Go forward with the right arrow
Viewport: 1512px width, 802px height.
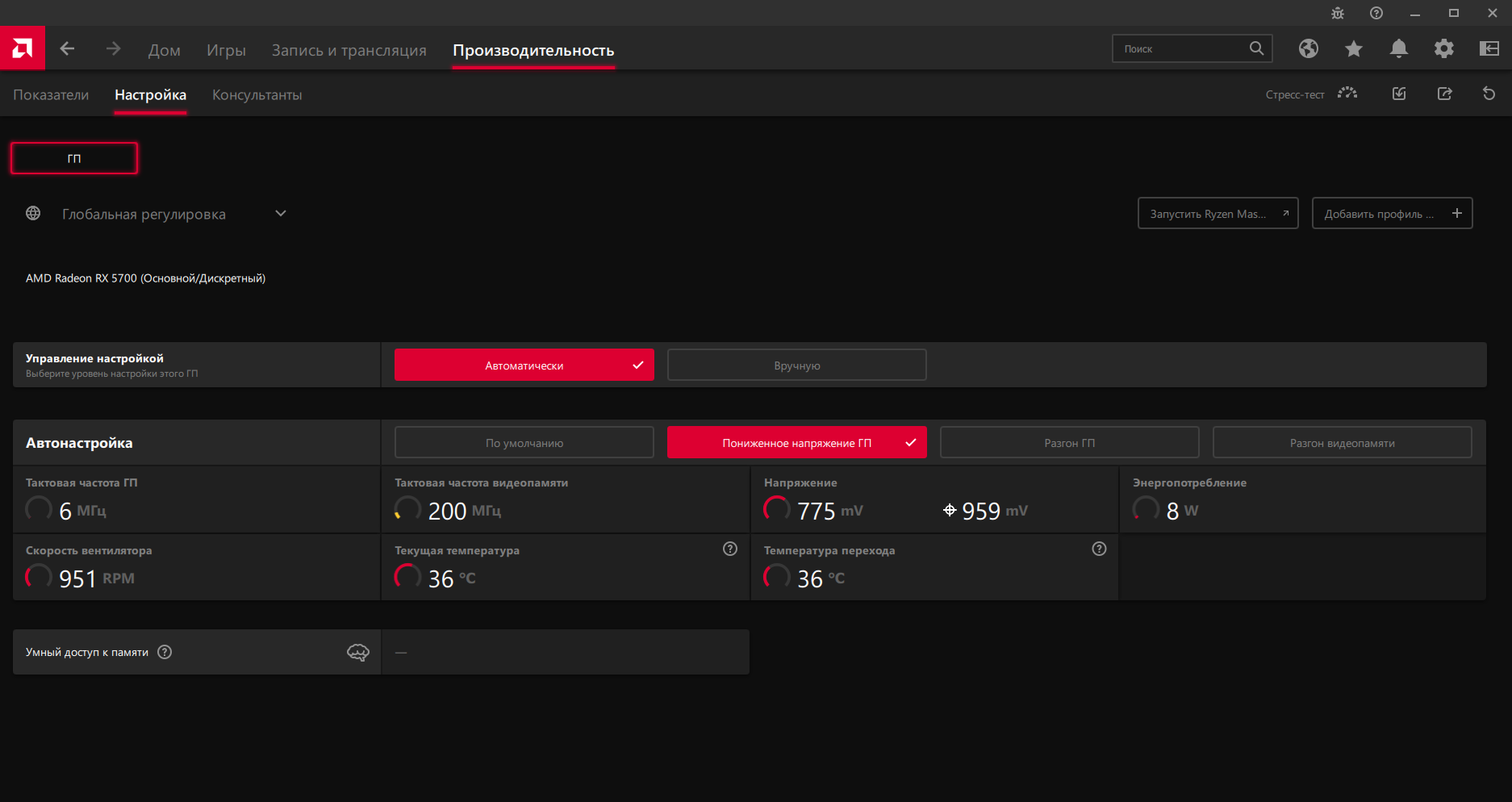[113, 49]
